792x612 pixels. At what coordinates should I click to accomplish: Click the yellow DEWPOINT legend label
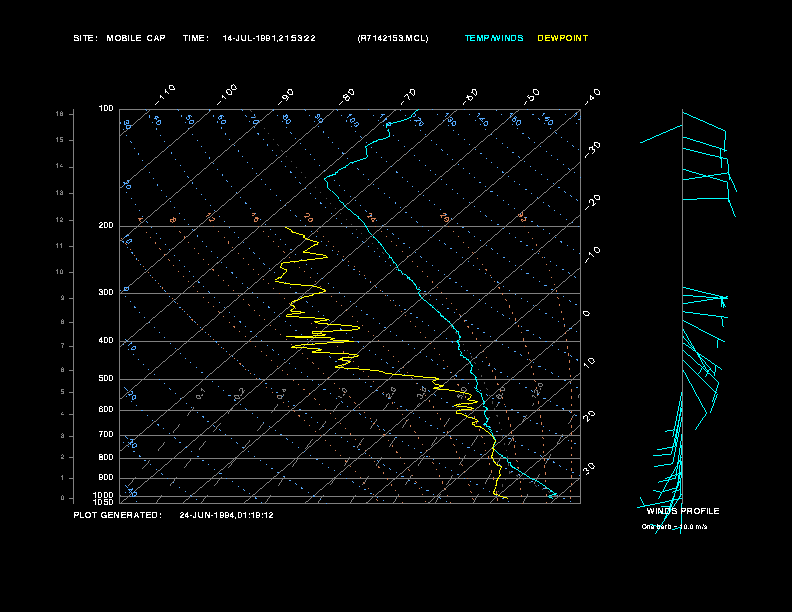coord(563,38)
